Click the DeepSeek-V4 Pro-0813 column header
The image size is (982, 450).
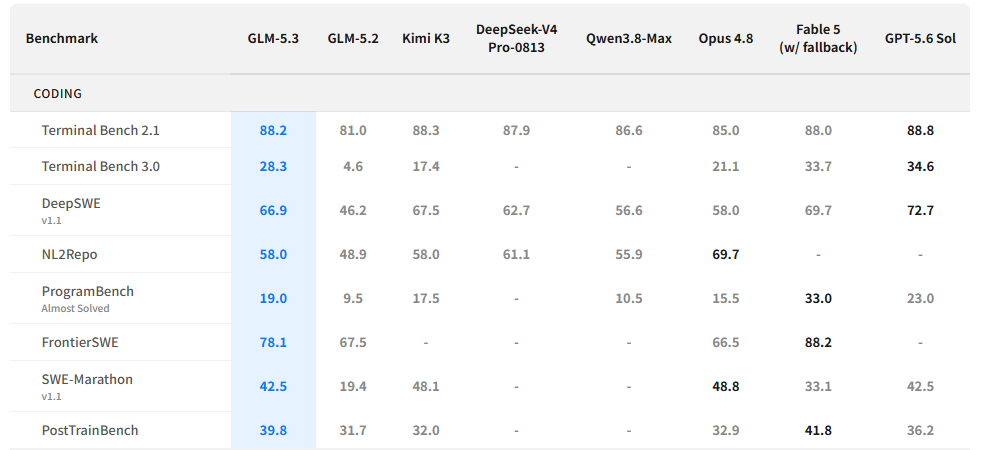[x=517, y=38]
